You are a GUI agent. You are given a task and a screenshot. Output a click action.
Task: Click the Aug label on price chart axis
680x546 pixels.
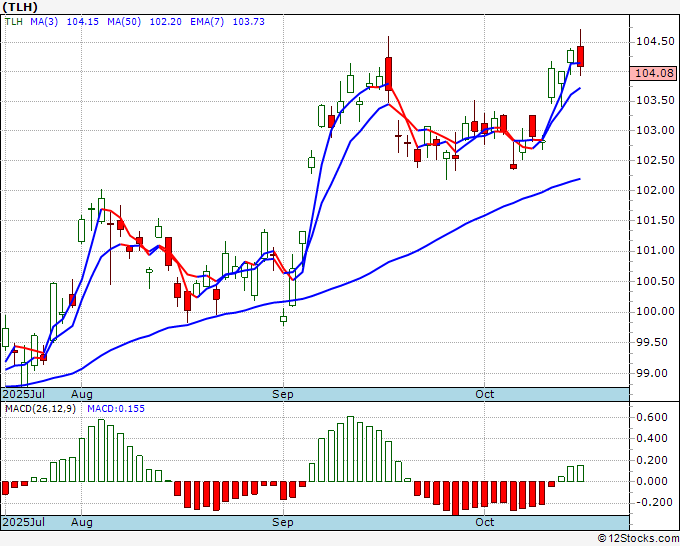click(x=82, y=394)
